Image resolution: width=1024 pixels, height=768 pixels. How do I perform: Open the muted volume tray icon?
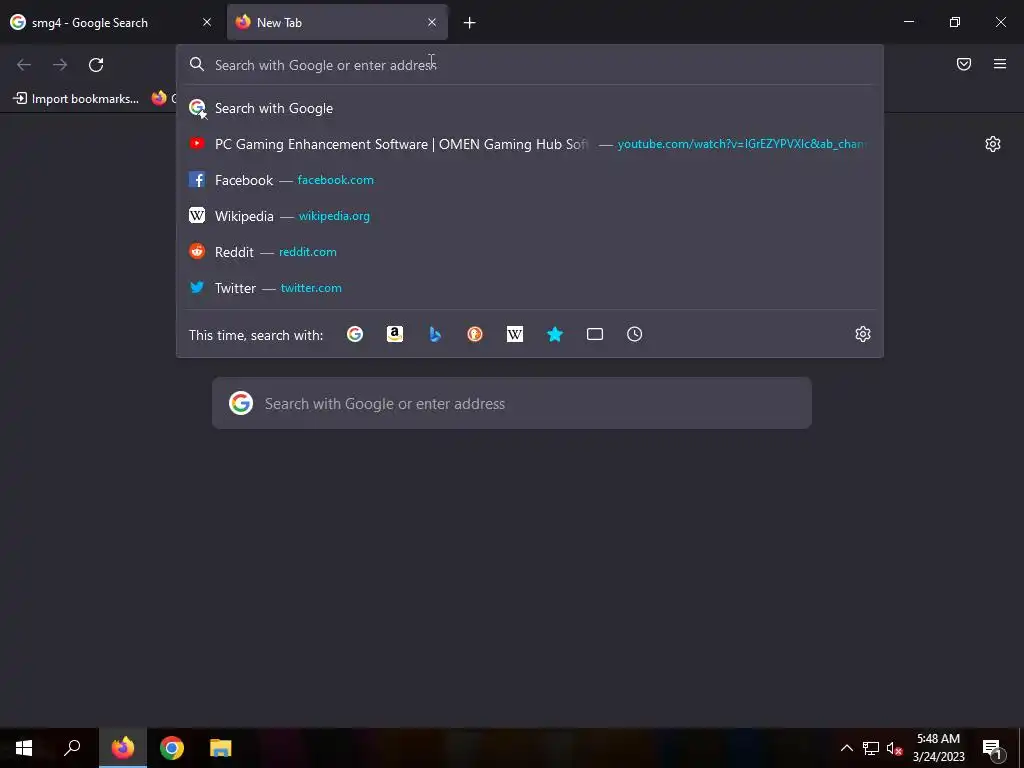click(894, 748)
